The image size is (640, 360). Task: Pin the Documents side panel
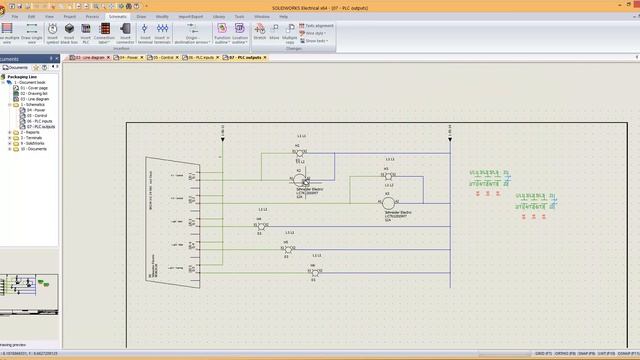tap(51, 59)
